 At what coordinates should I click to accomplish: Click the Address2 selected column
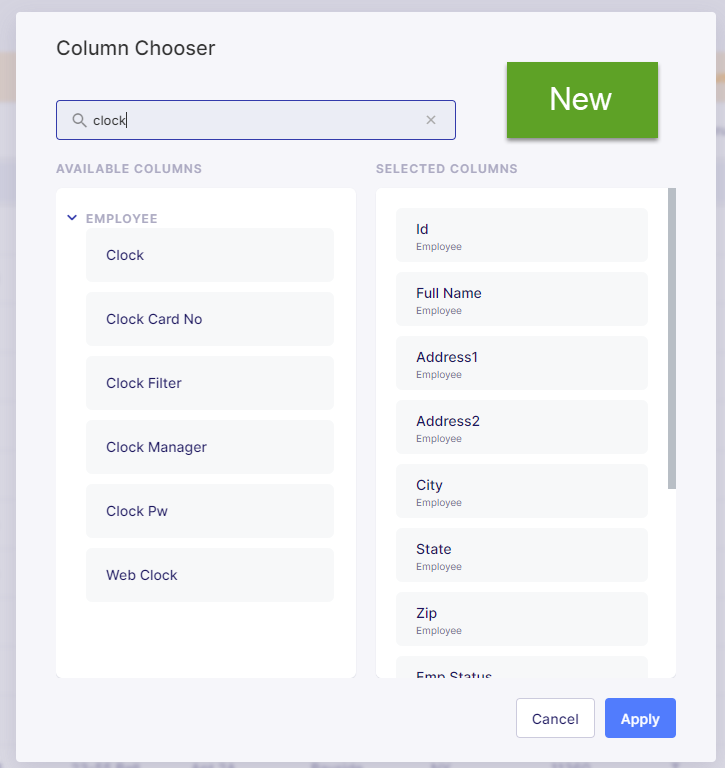522,427
